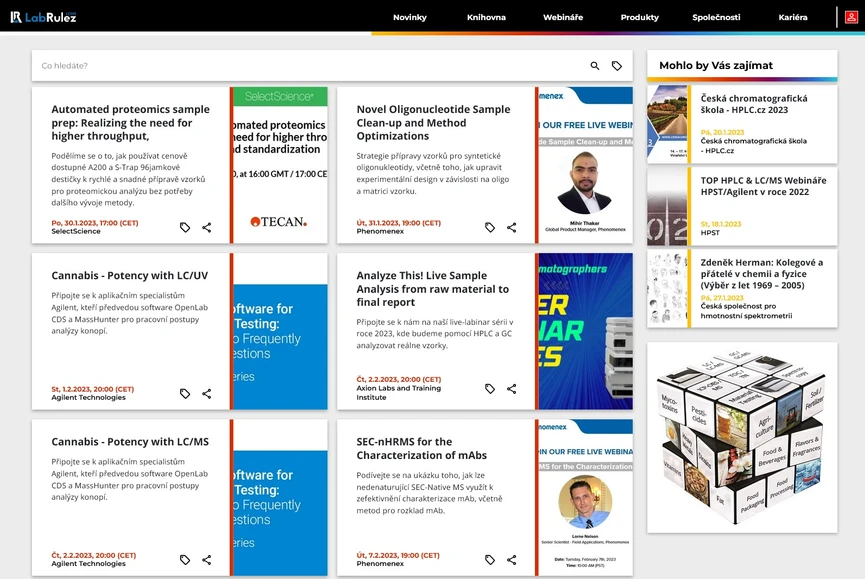Click 'Mohlo by Vás zajímat' sidebar heading
Viewport: 865px width, 579px height.
coord(716,65)
